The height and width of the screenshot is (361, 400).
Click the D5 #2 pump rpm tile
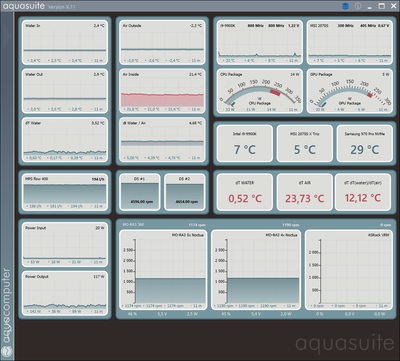[185, 192]
